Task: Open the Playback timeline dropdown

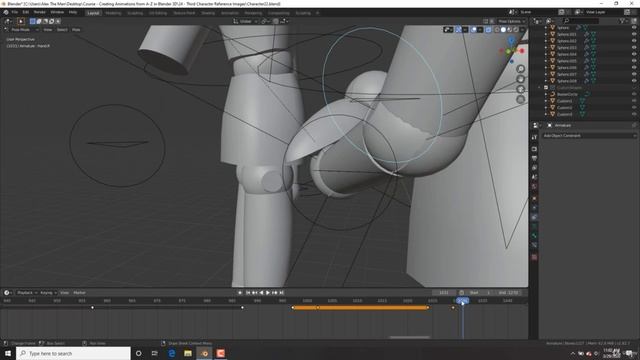Action: [x=27, y=293]
